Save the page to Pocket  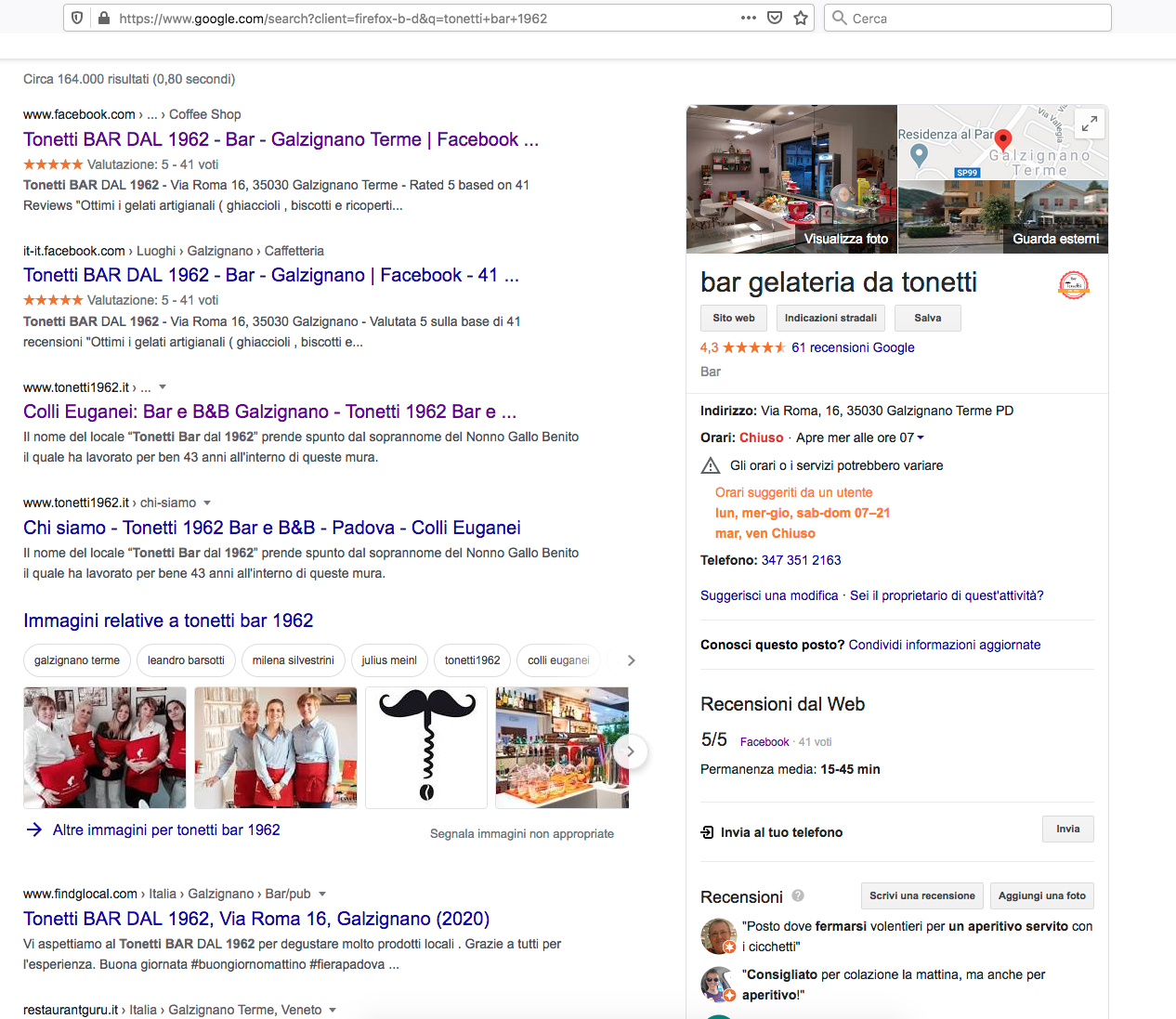pos(775,17)
